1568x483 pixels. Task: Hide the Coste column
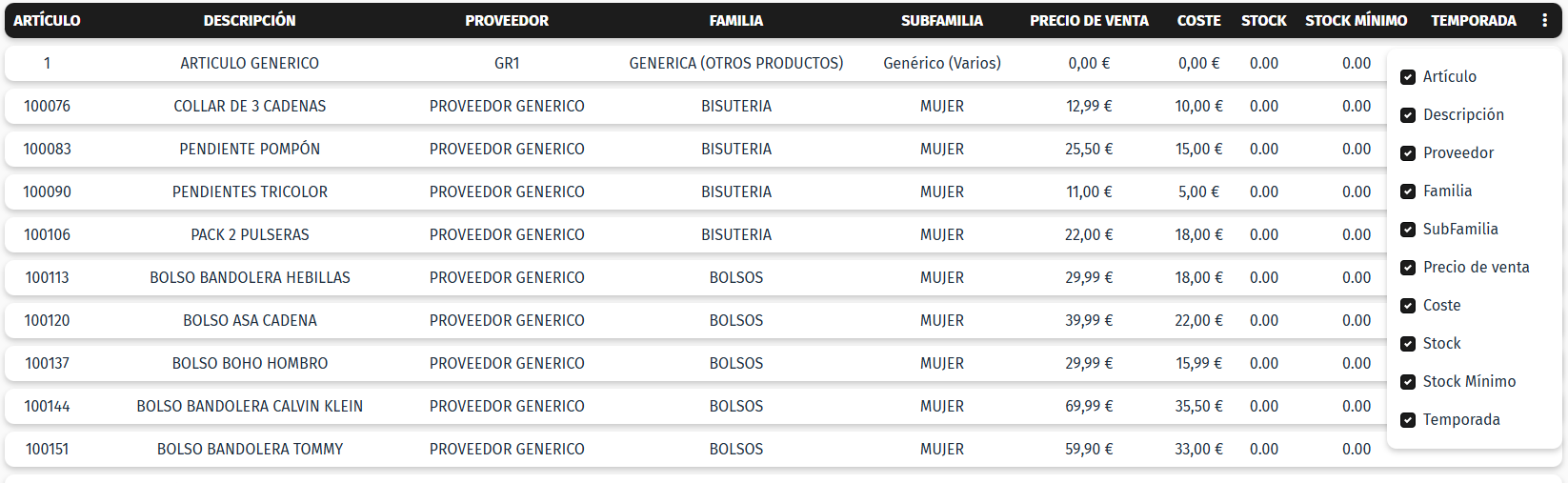pyautogui.click(x=1408, y=306)
